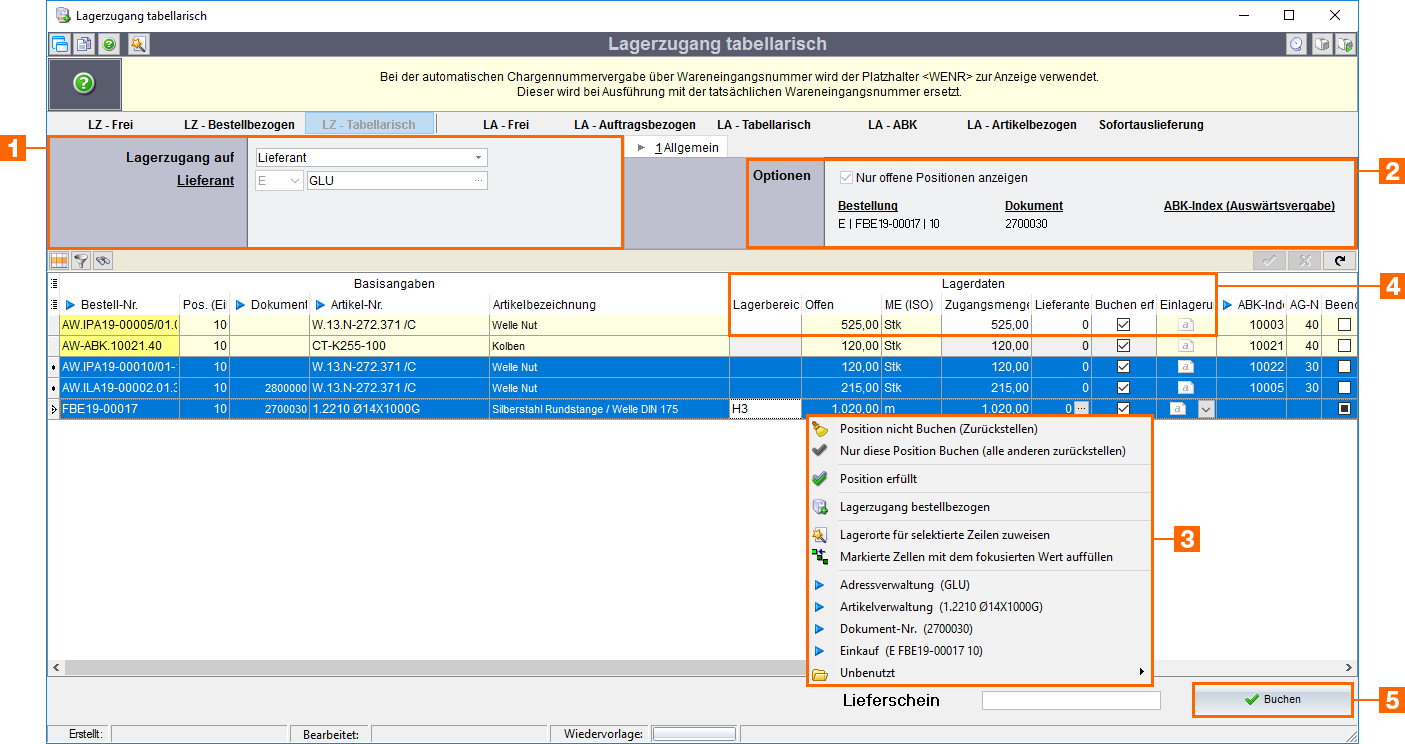Screen dimensions: 1405x744
Task: Click the horizontal scrollbar left arrow
Action: pos(55,667)
